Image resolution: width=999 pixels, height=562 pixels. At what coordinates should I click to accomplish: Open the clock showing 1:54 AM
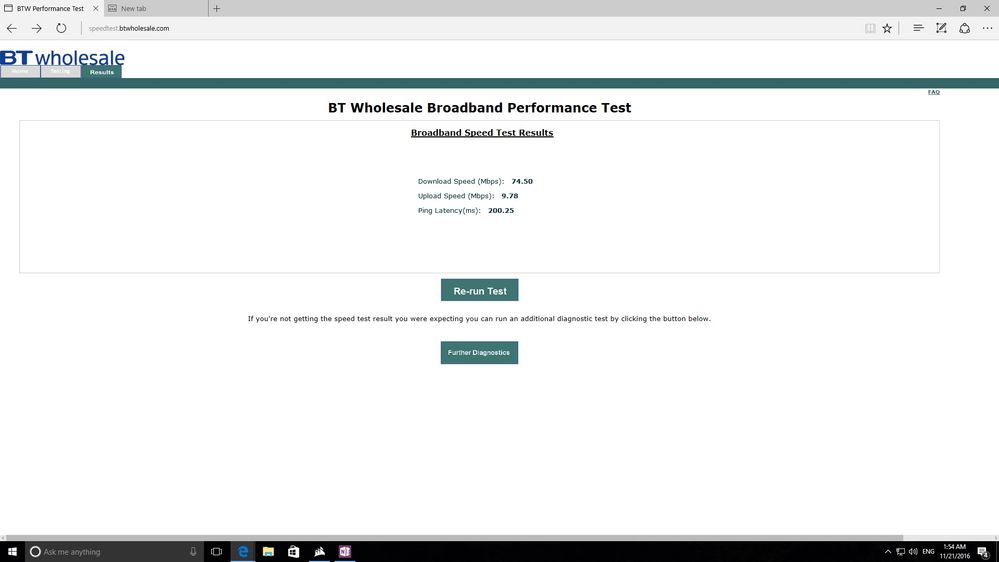[954, 551]
